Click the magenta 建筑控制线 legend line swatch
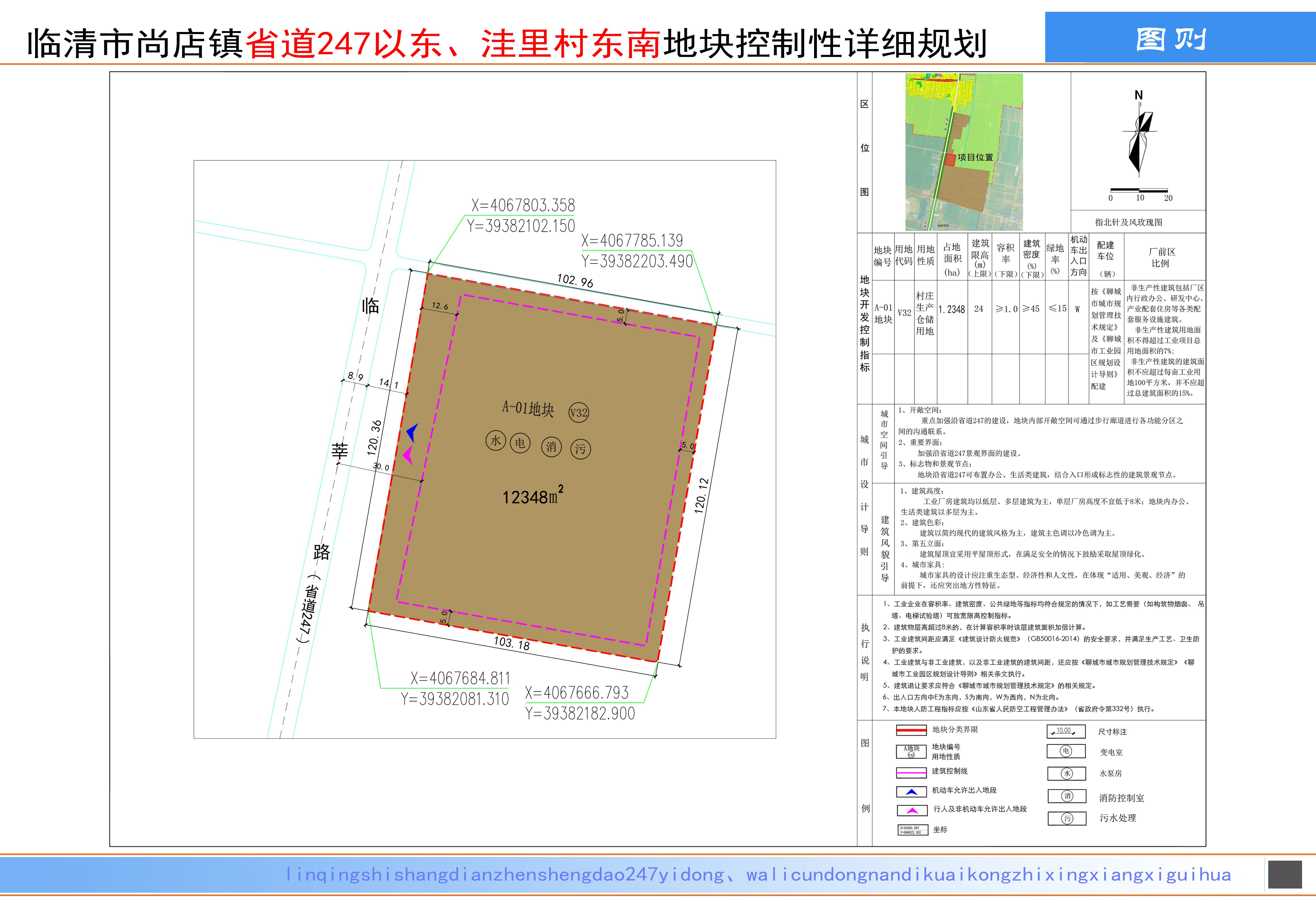 [911, 773]
